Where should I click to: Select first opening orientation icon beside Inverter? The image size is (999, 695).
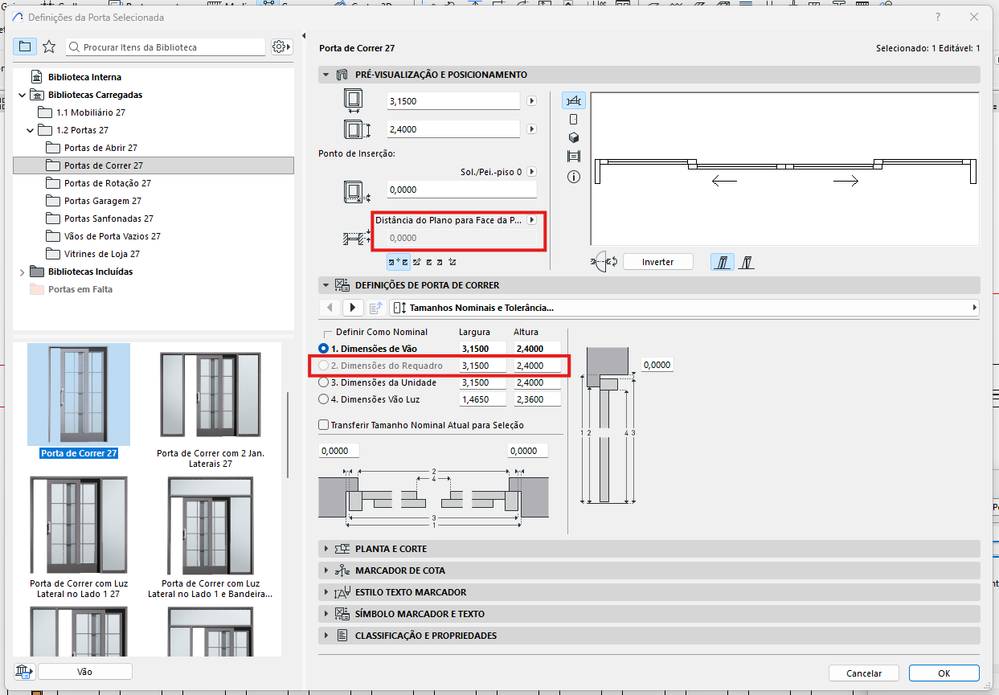722,262
